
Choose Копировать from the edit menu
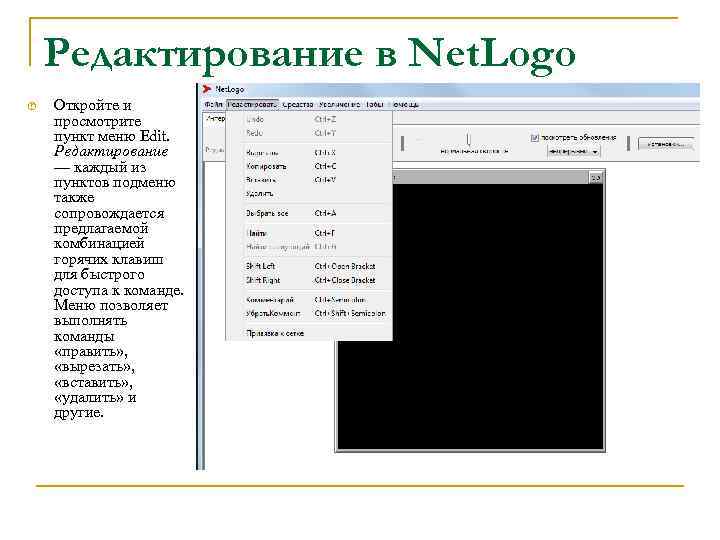click(309, 166)
